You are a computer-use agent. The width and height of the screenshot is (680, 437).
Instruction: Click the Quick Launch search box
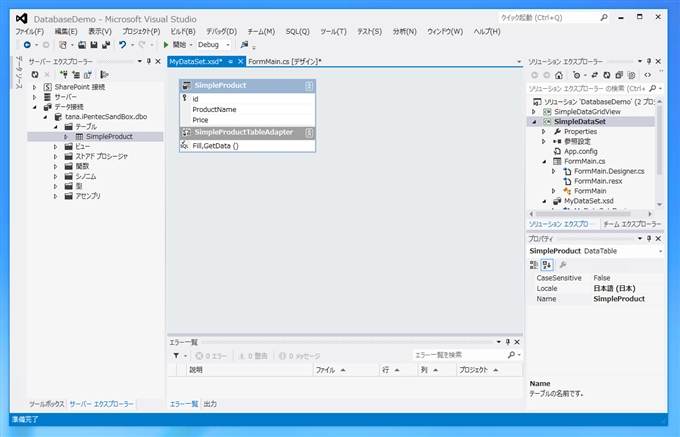click(x=553, y=18)
